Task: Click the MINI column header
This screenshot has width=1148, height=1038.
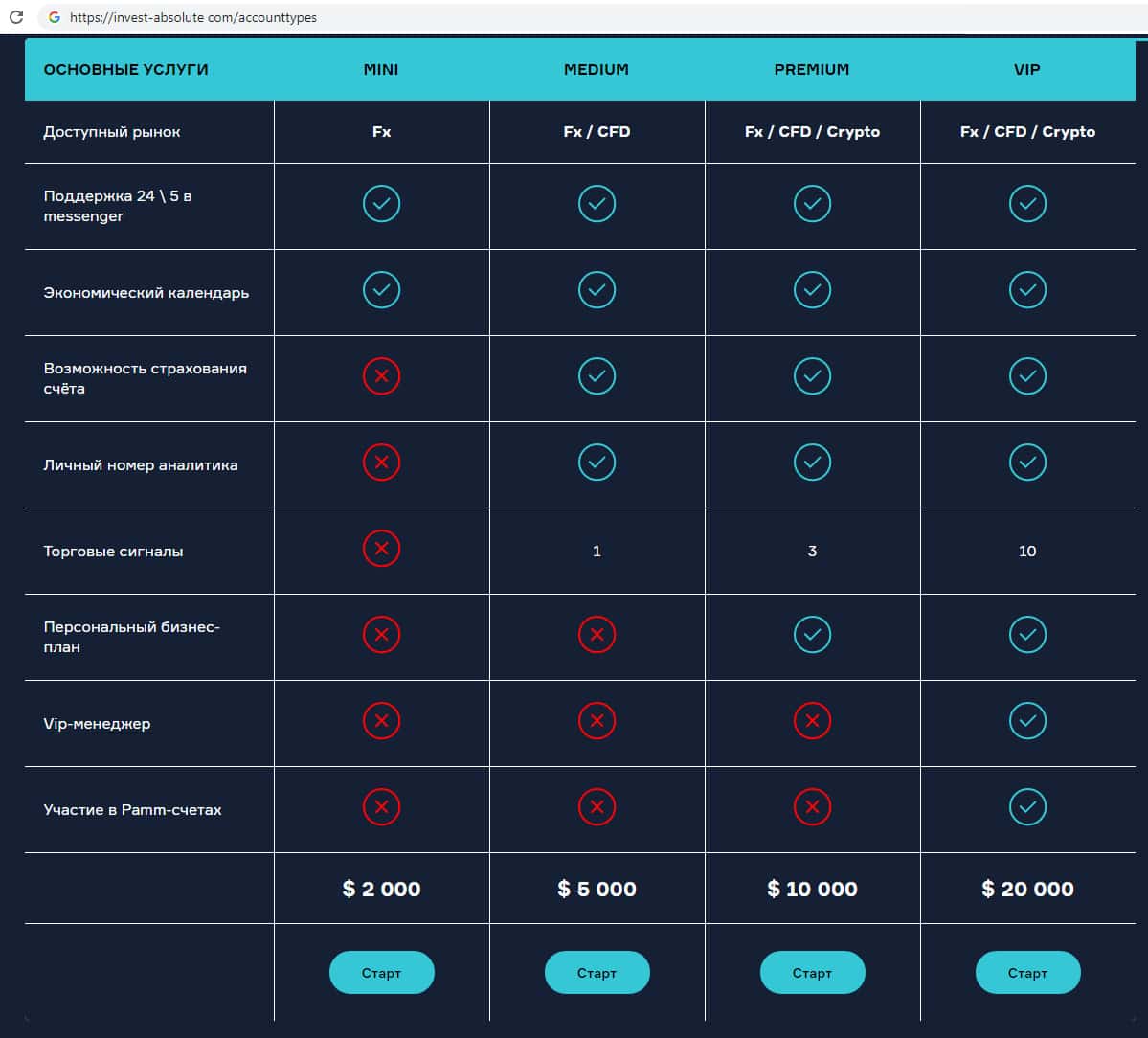Action: [x=381, y=70]
